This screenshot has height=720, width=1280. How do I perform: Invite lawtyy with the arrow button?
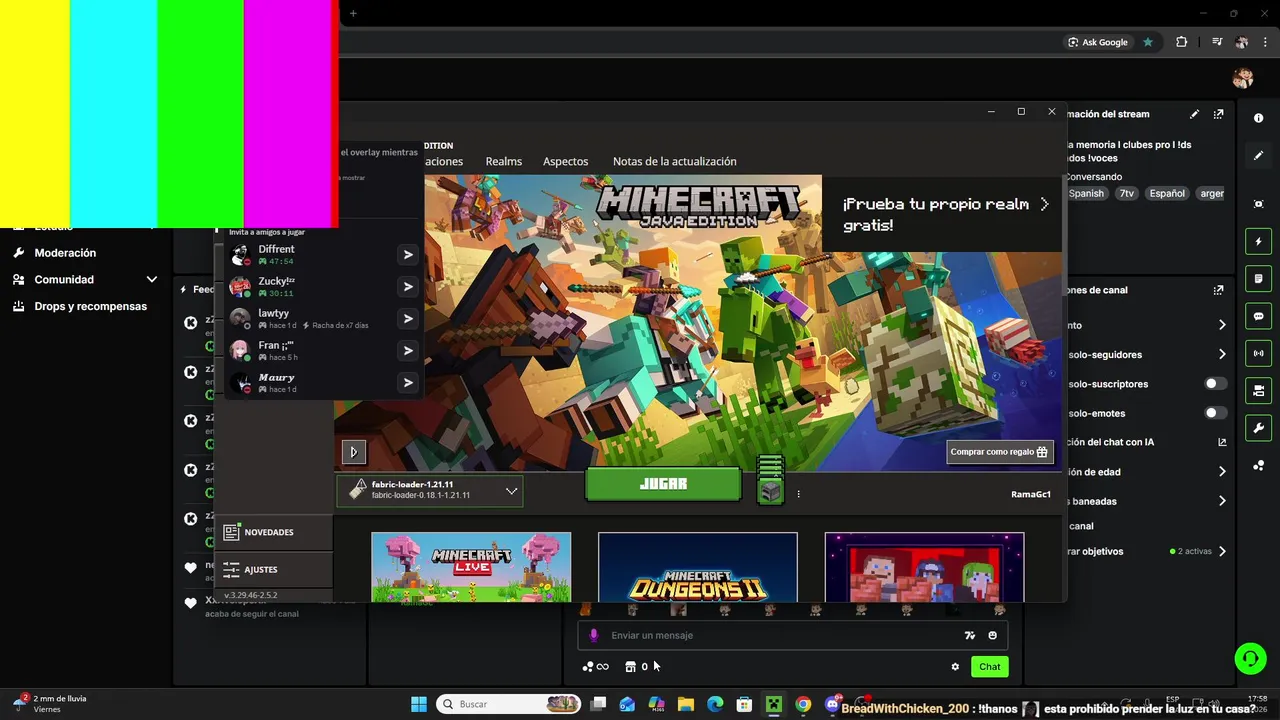(x=408, y=319)
